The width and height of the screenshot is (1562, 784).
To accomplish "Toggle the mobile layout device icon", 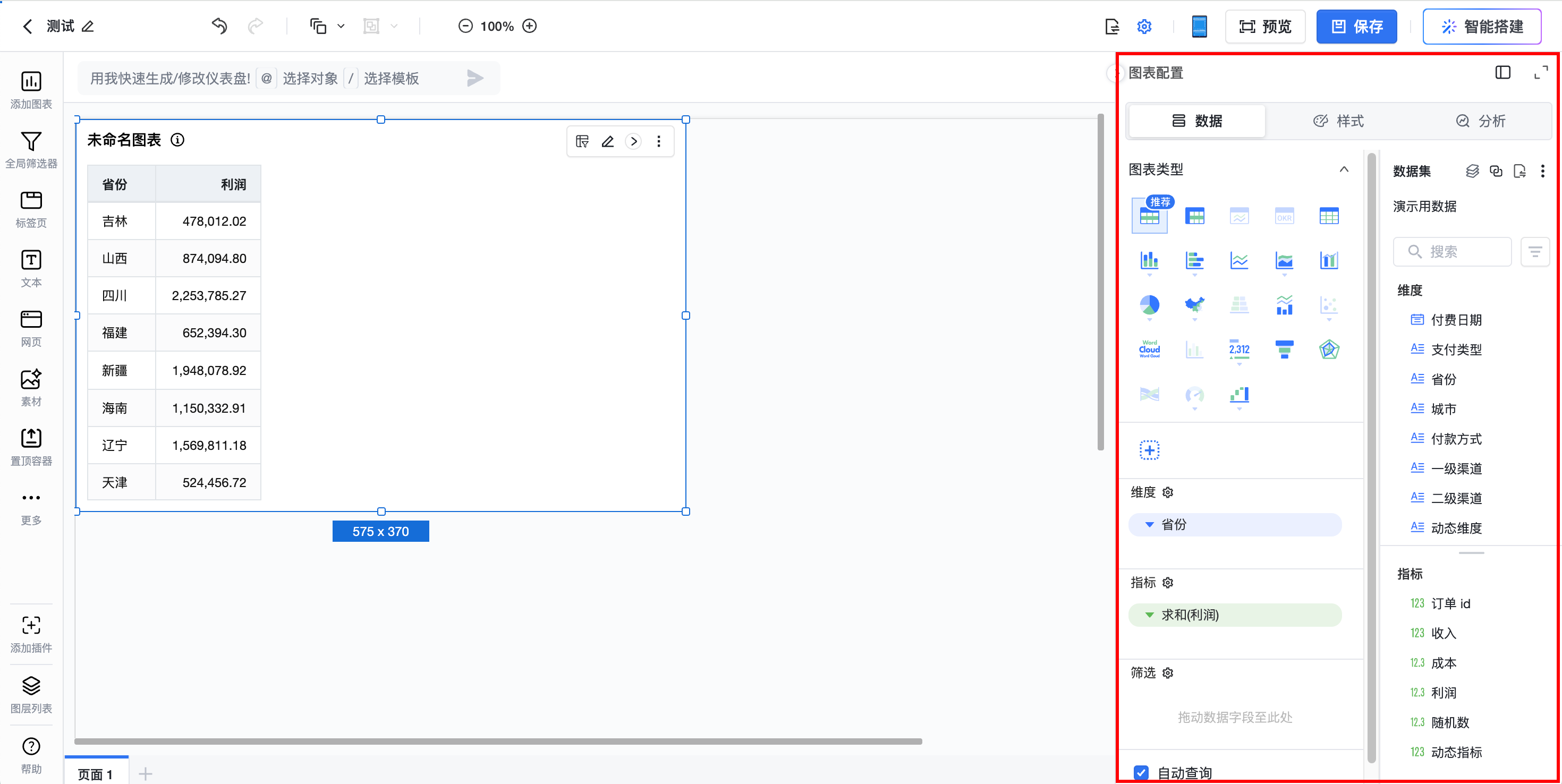I will 1199,26.
